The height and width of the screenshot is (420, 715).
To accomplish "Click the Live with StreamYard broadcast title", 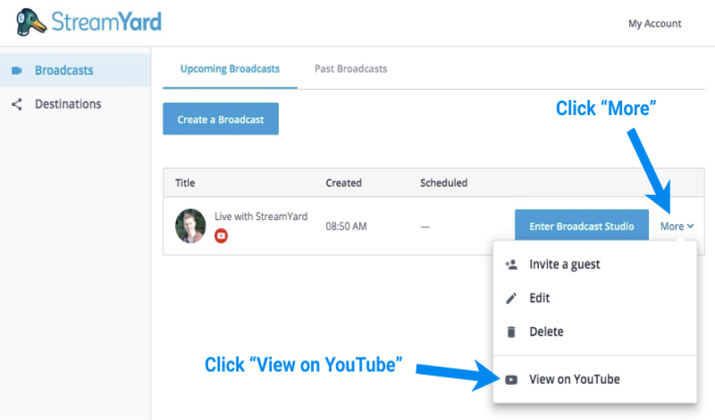I will 261,216.
